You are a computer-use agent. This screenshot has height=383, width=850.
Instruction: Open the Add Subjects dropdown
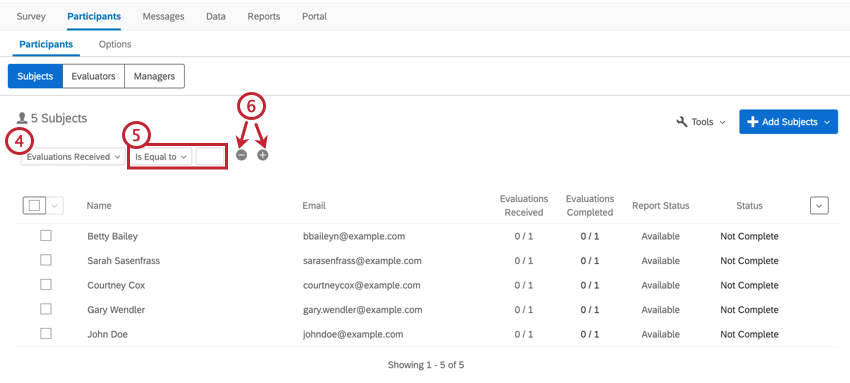tap(788, 122)
